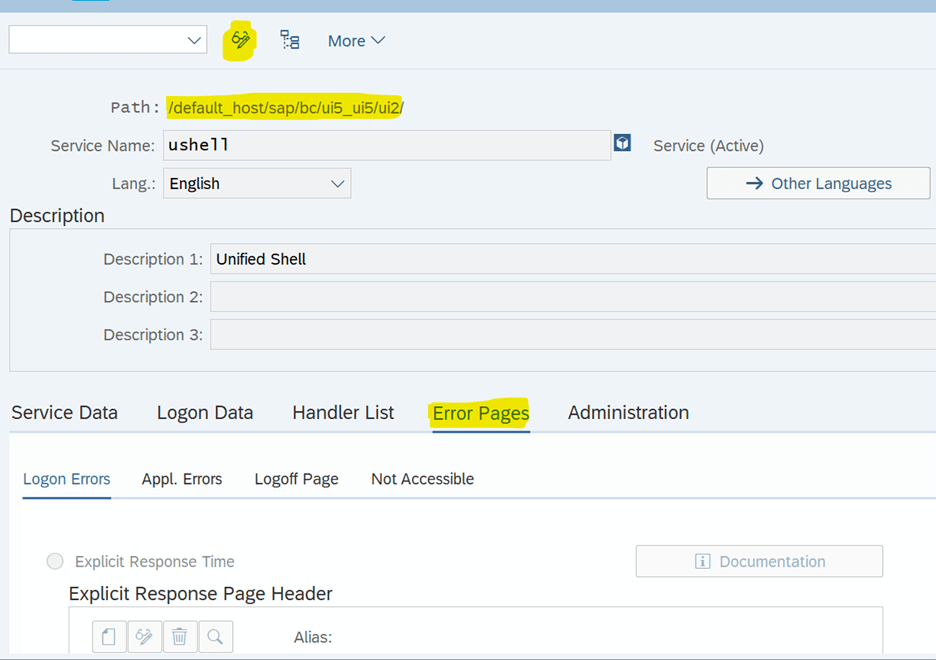Click the Other Languages button

(818, 183)
